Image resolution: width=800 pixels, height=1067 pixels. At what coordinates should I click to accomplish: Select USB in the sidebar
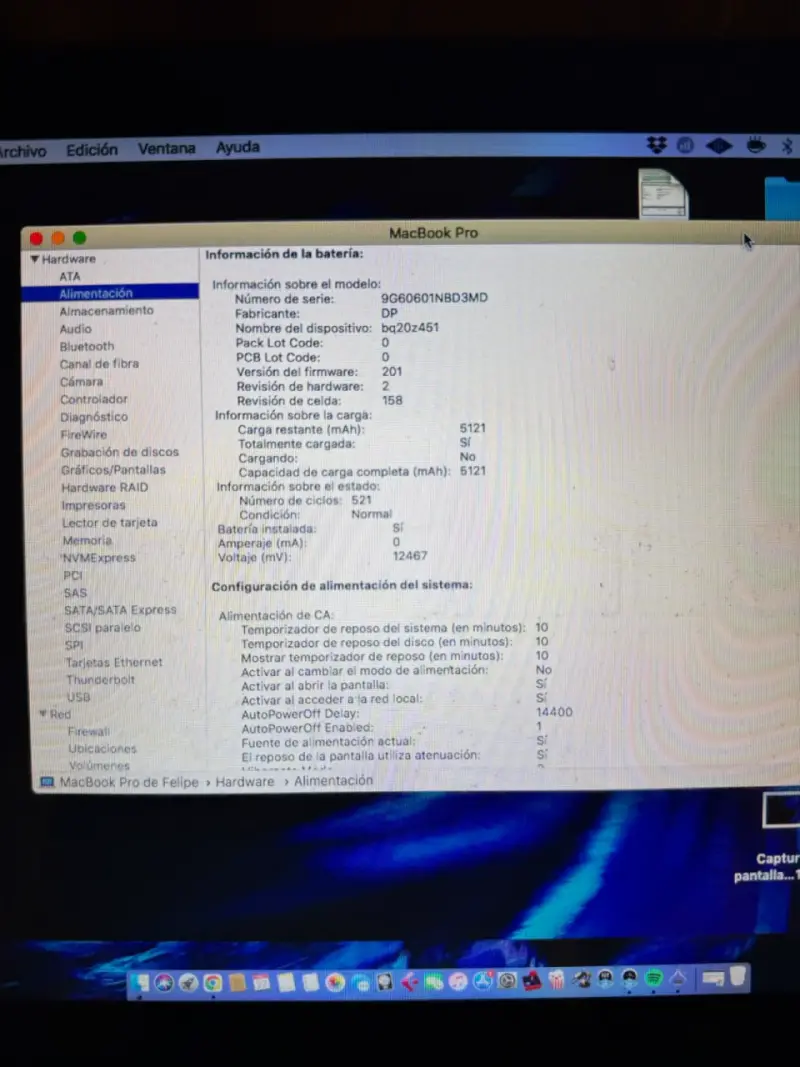tap(79, 697)
